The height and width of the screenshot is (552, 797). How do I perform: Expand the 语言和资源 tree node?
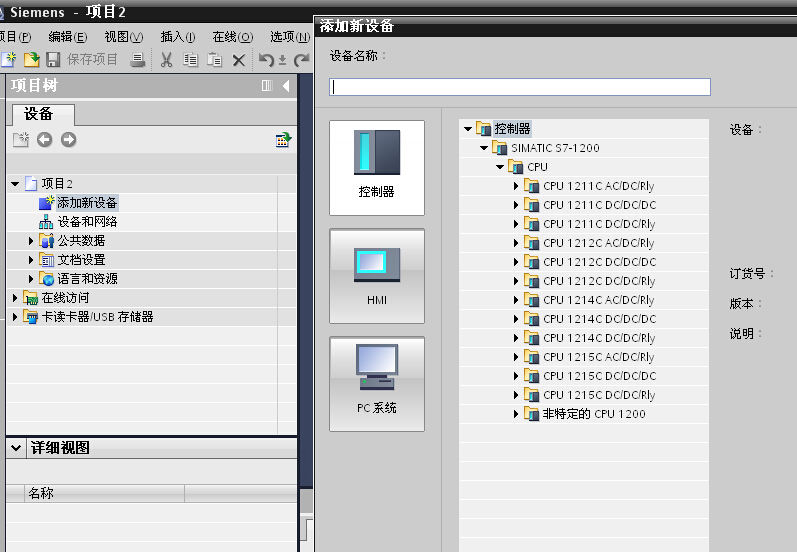30,279
